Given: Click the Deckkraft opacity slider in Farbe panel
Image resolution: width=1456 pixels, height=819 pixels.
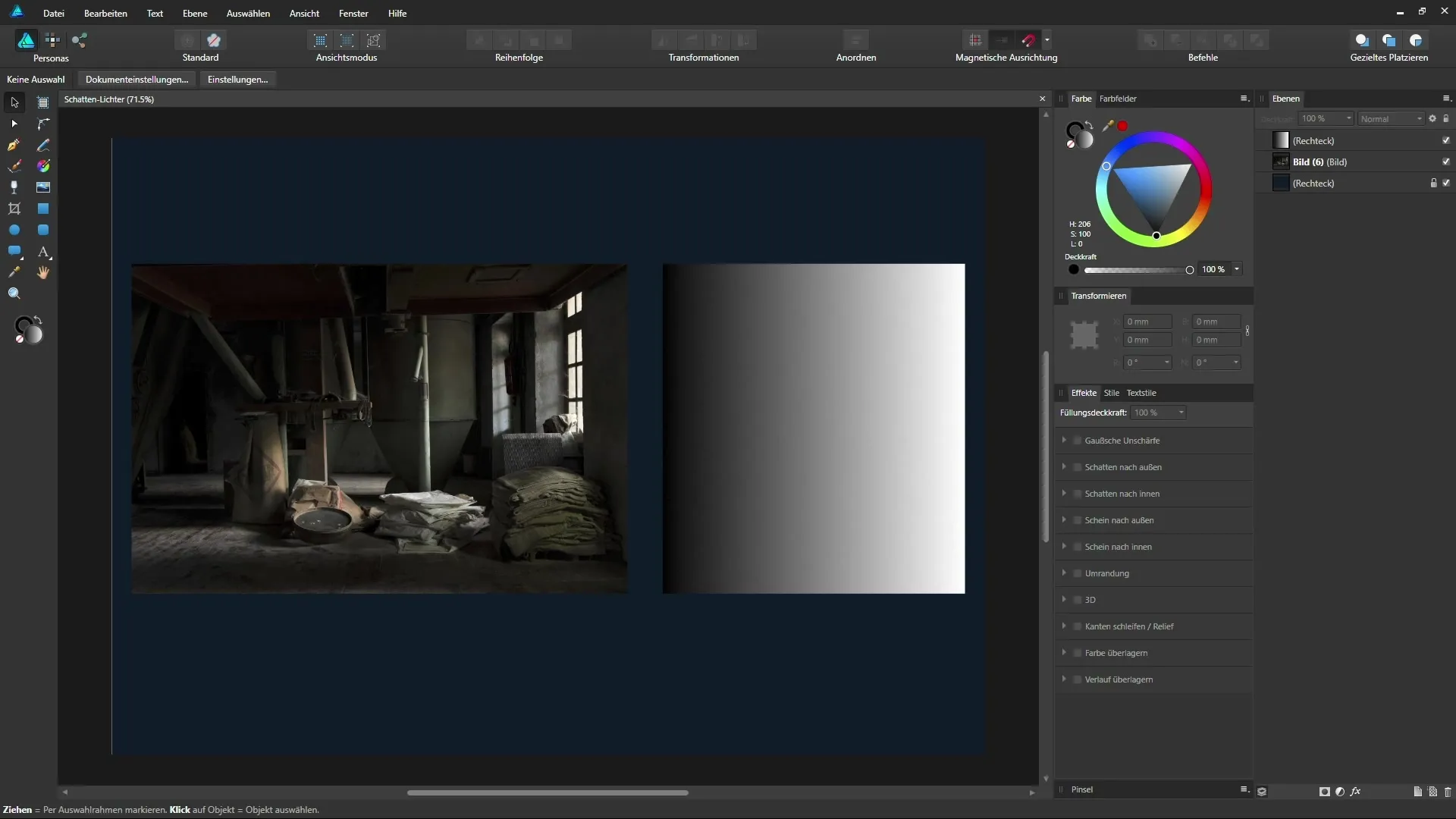Looking at the screenshot, I should click(1139, 270).
